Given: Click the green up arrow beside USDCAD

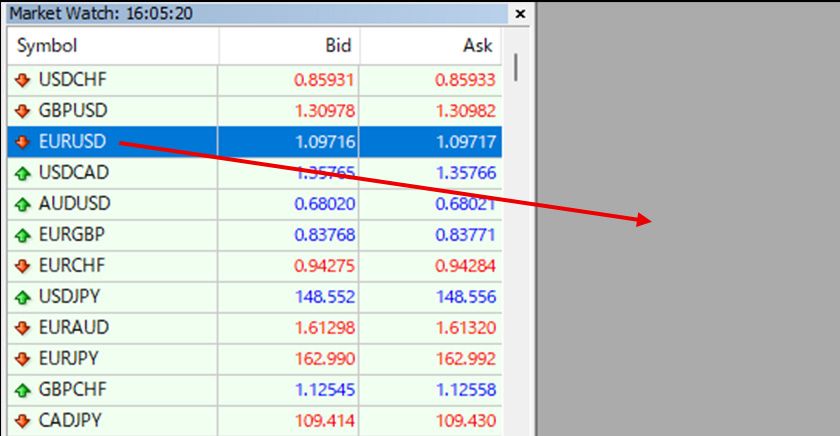Looking at the screenshot, I should (22, 173).
